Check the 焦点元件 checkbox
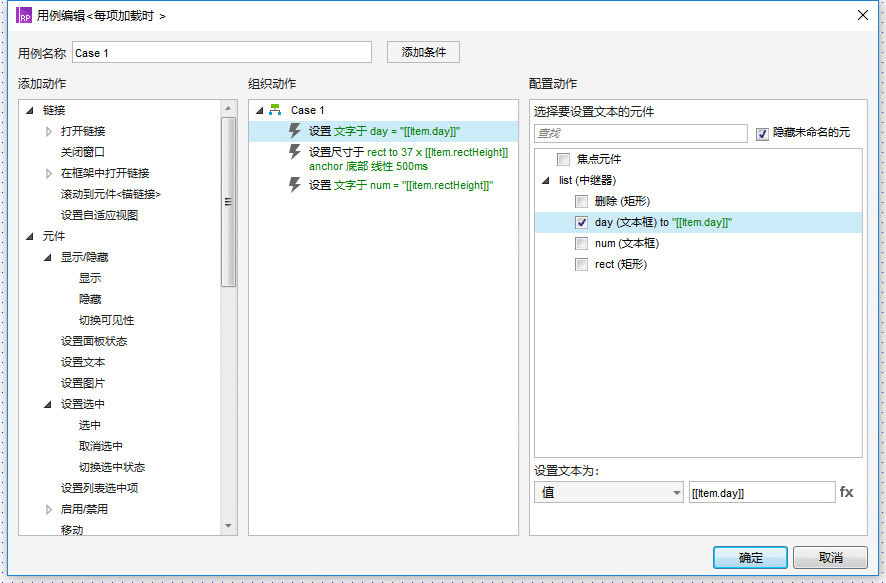Image resolution: width=886 pixels, height=583 pixels. coord(563,159)
